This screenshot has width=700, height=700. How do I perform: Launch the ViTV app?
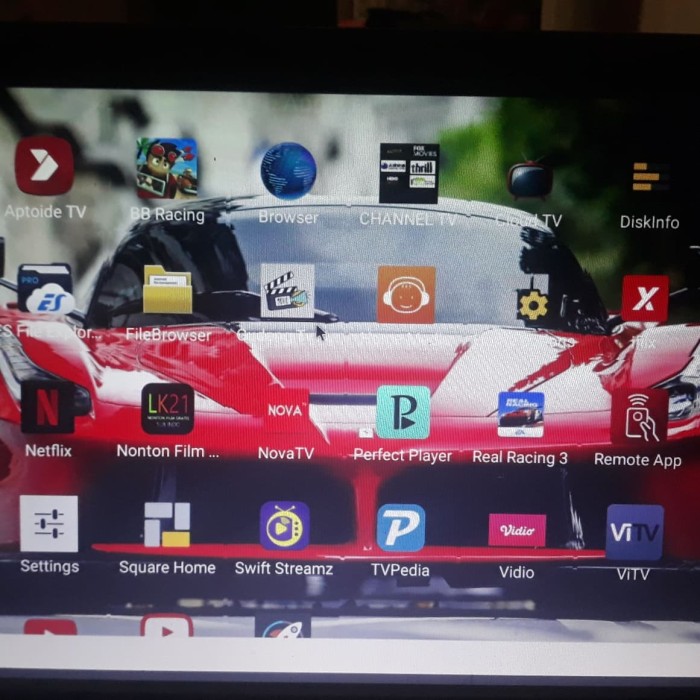[x=634, y=532]
